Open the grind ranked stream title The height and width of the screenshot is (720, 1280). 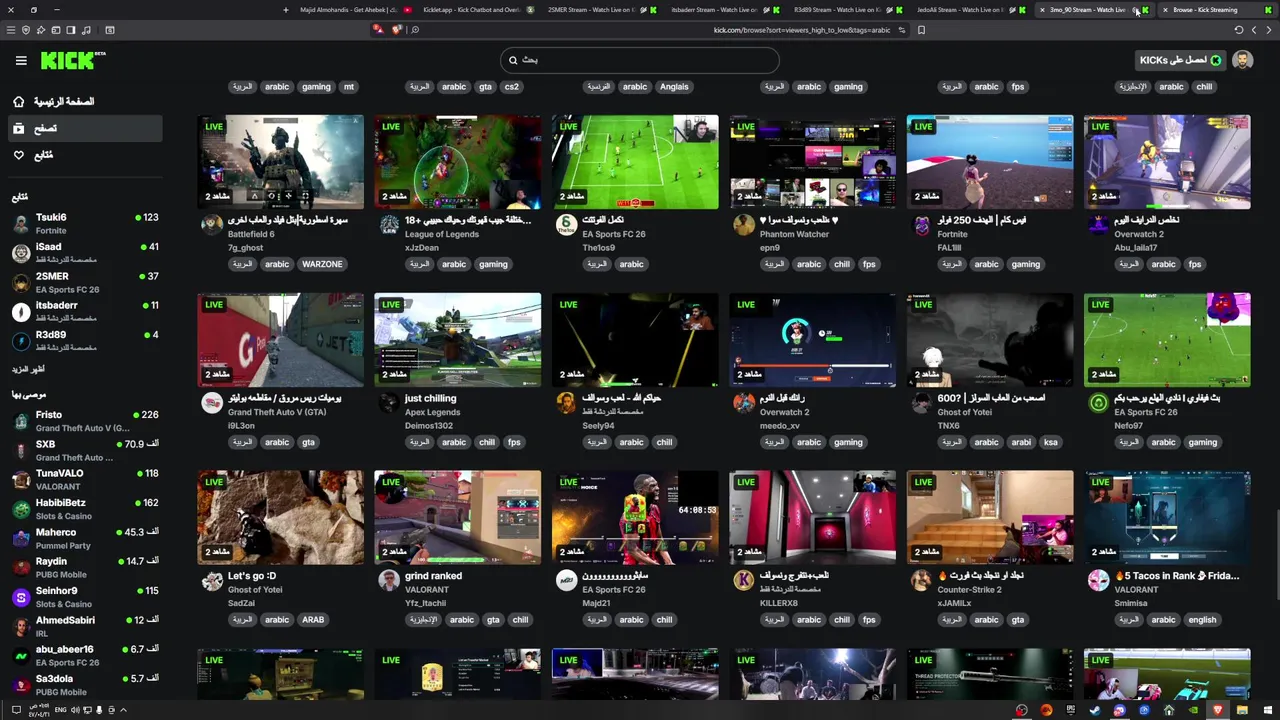tap(433, 576)
